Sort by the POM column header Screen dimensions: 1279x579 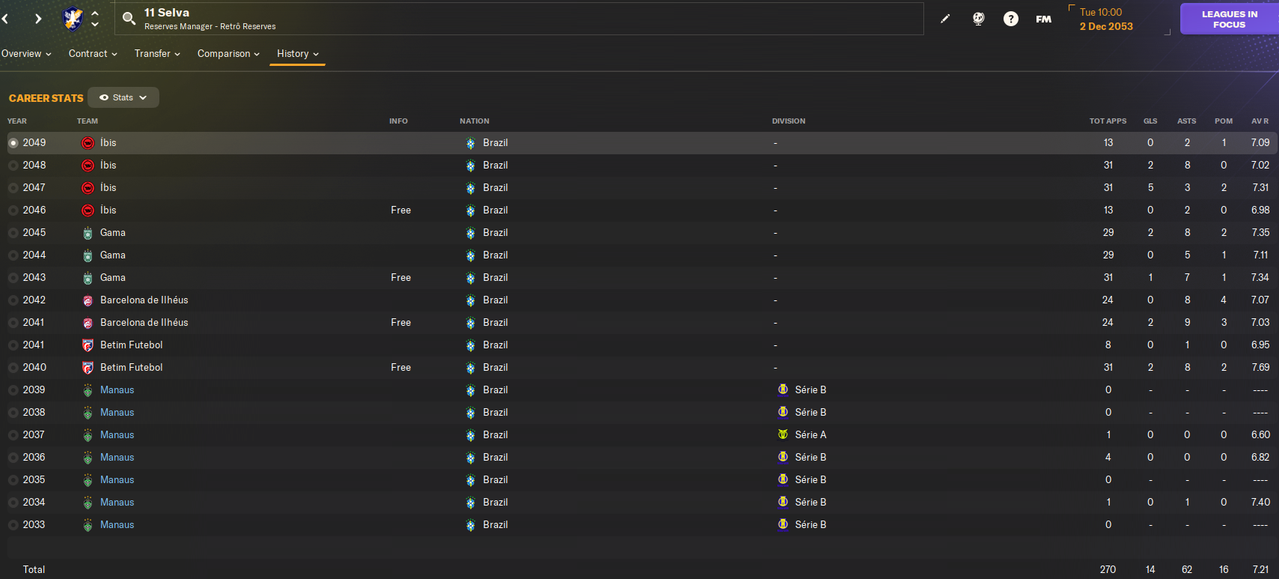click(x=1223, y=121)
